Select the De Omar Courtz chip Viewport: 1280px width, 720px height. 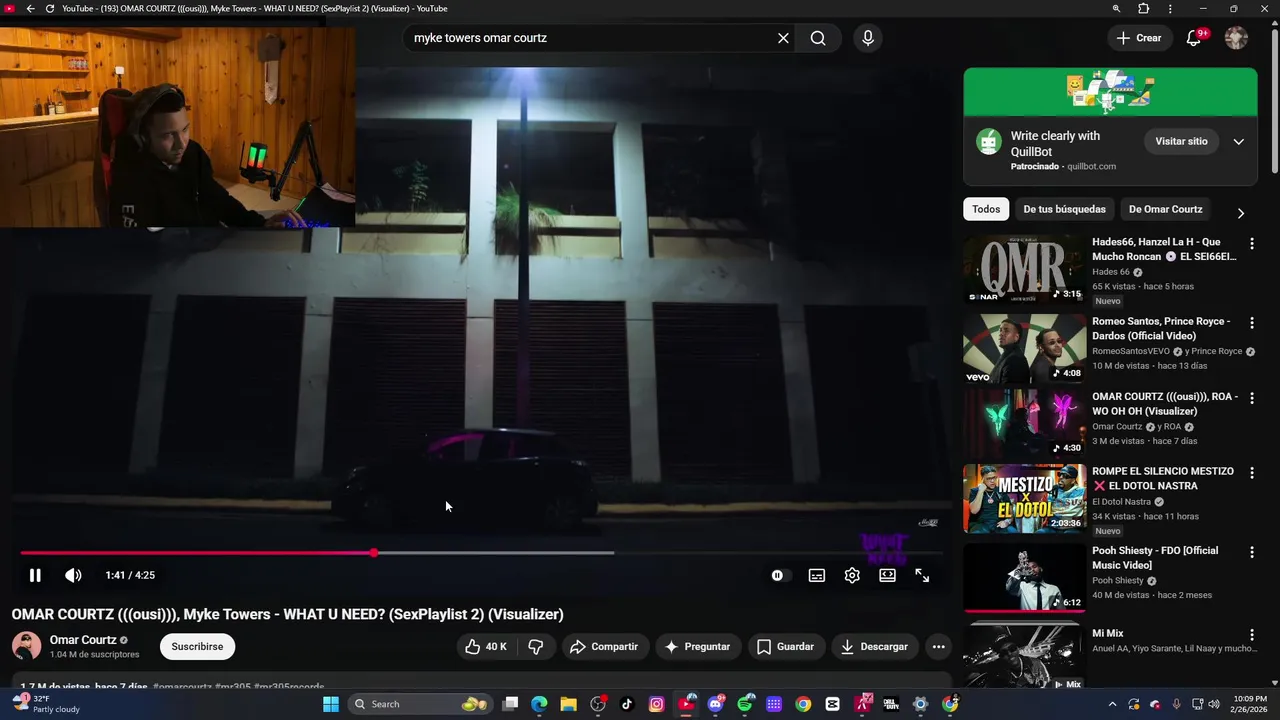(x=1165, y=209)
